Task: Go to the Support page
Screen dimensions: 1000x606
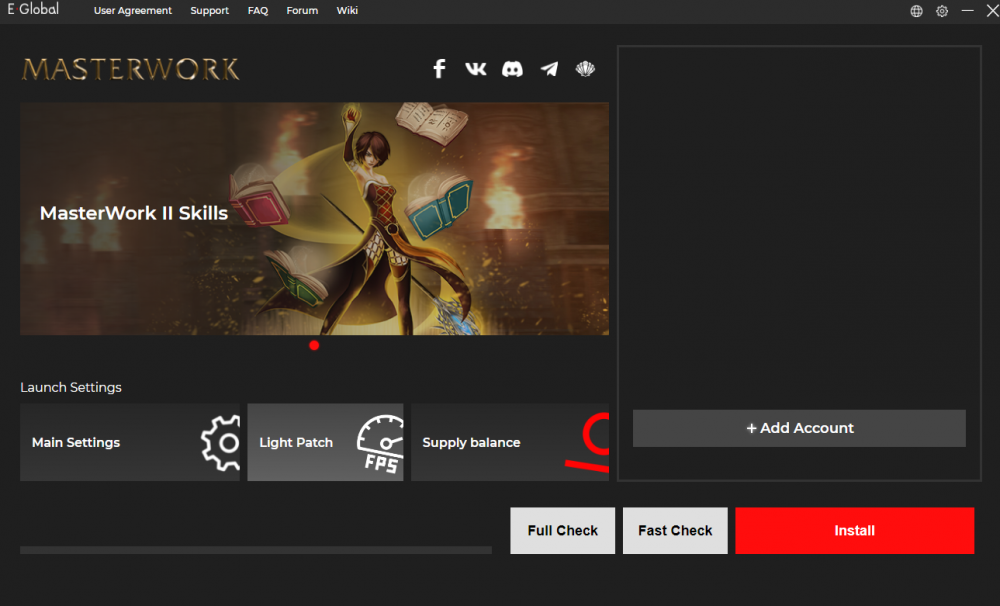Action: 210,11
